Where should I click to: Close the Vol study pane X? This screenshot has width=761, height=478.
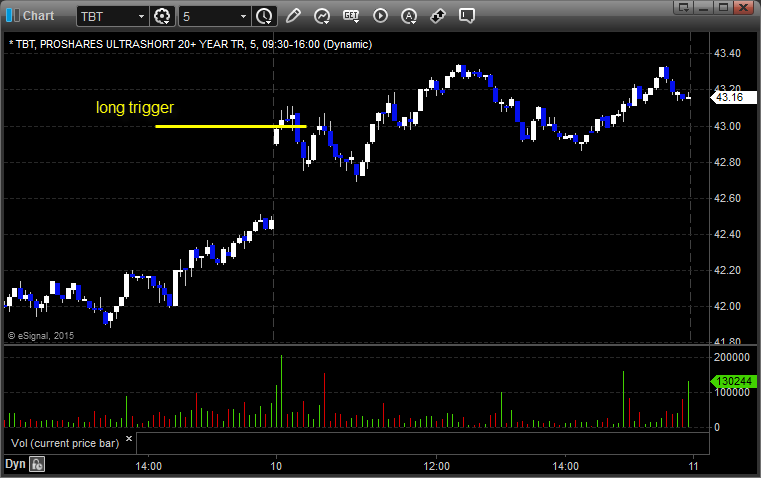click(x=129, y=439)
